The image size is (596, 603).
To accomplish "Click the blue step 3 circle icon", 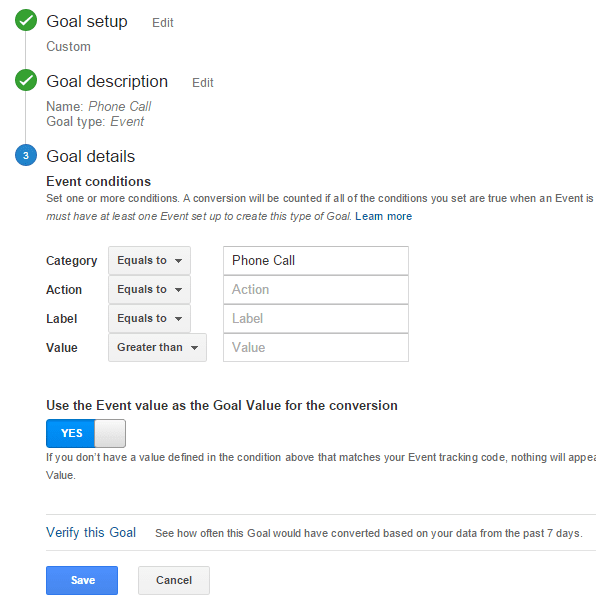I will (x=26, y=155).
